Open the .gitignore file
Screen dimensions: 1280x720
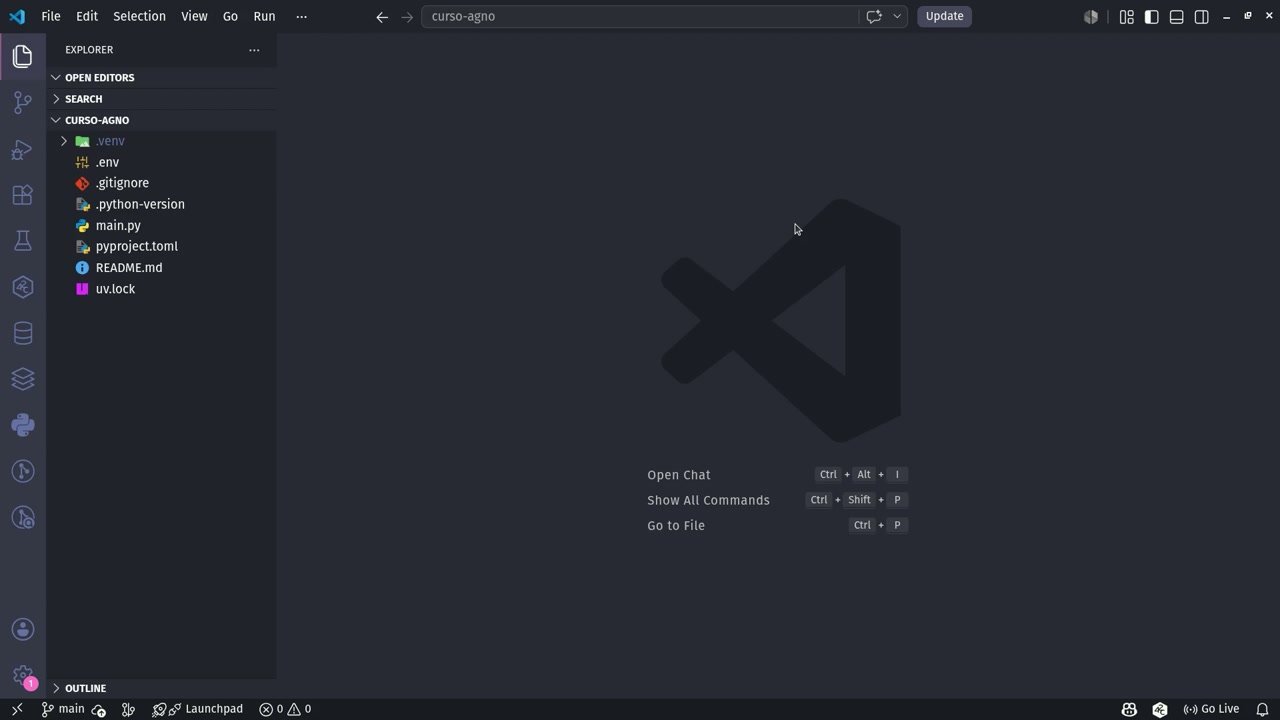tap(161, 183)
